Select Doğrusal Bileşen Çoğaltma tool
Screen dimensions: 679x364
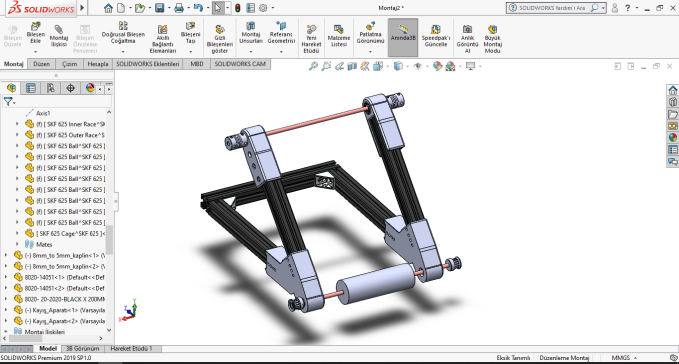pyautogui.click(x=123, y=32)
